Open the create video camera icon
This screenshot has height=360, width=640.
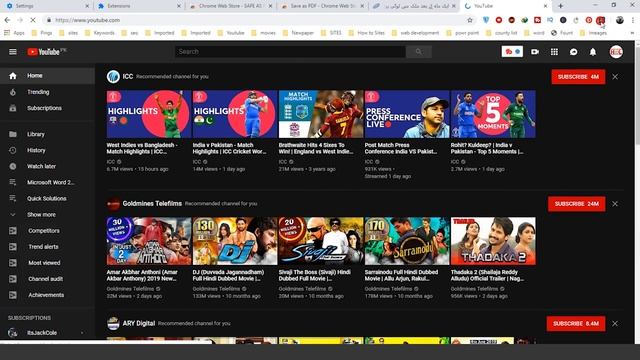point(535,52)
